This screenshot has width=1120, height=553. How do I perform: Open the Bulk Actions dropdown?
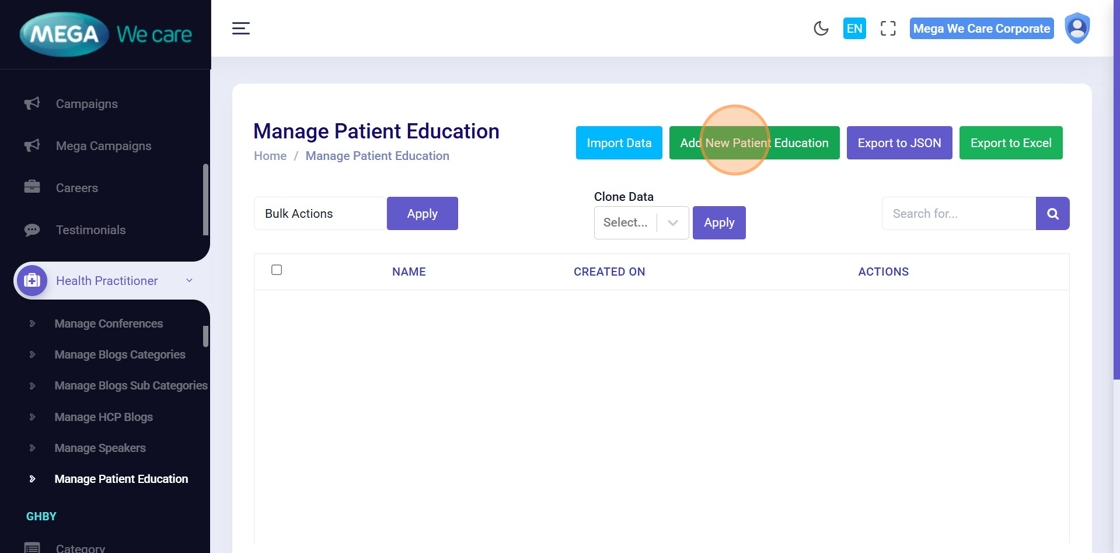[x=320, y=213]
